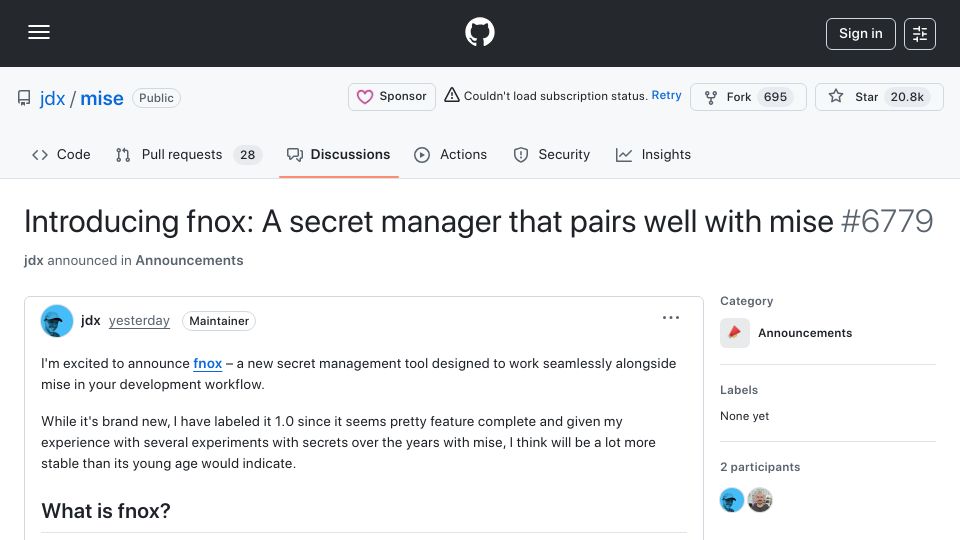Open the hamburger navigation menu

(x=39, y=32)
